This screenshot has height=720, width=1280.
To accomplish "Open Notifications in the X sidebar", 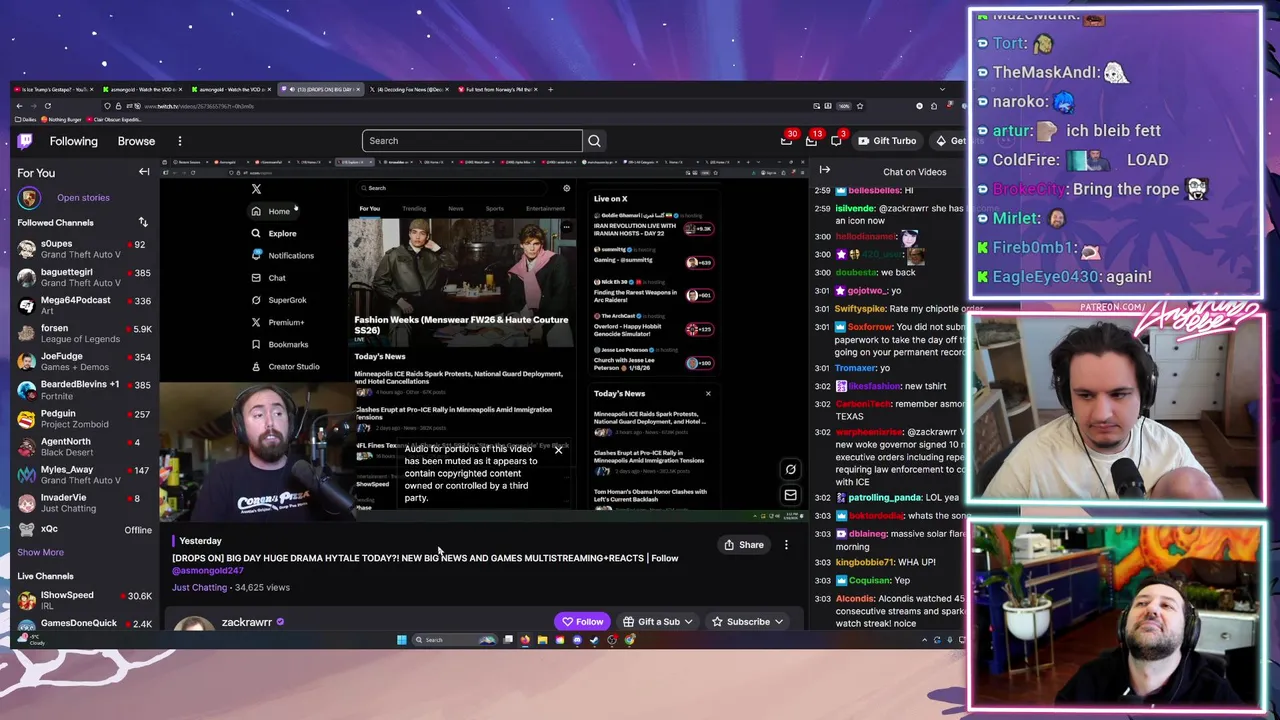I will tap(283, 256).
